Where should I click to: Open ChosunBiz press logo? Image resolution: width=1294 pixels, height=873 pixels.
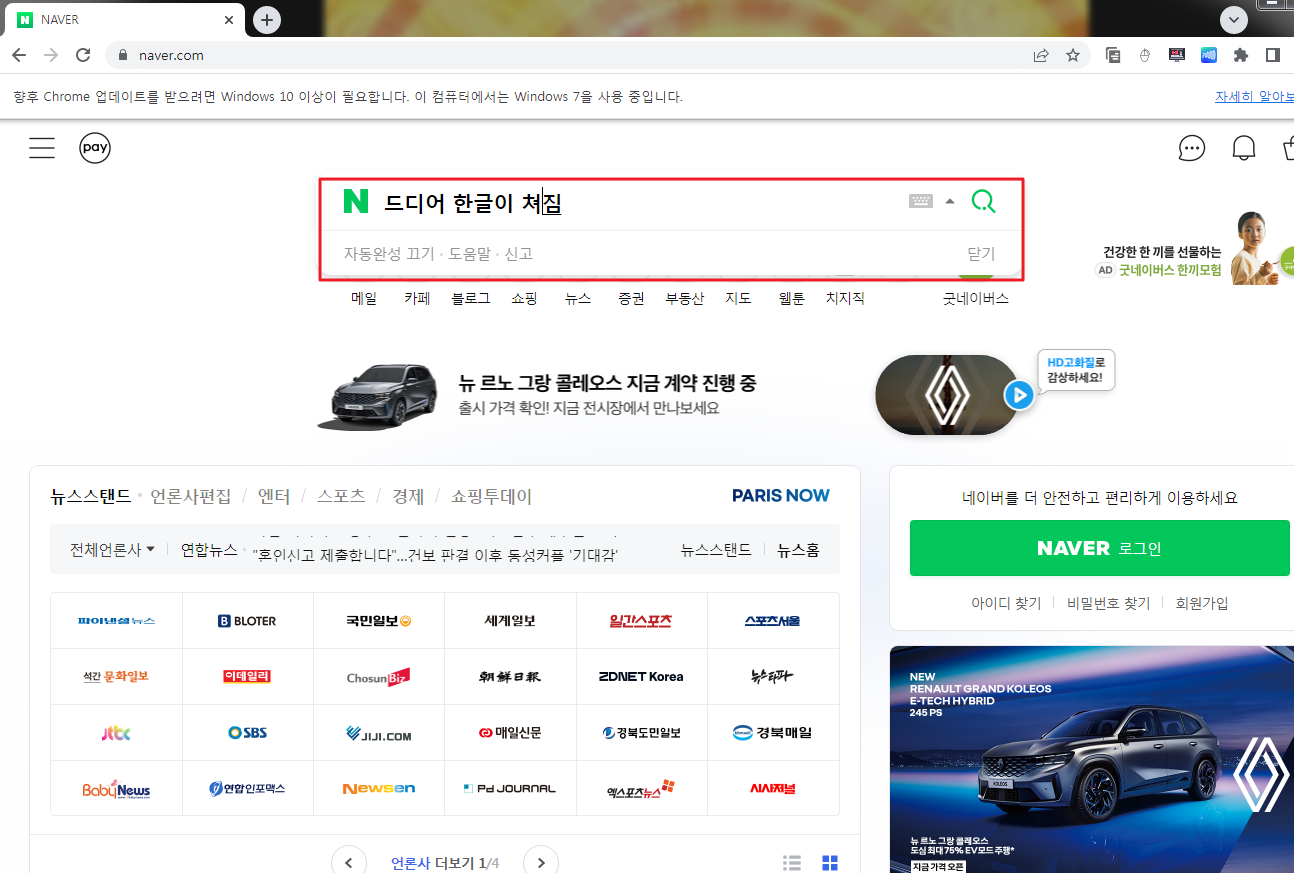pos(379,677)
